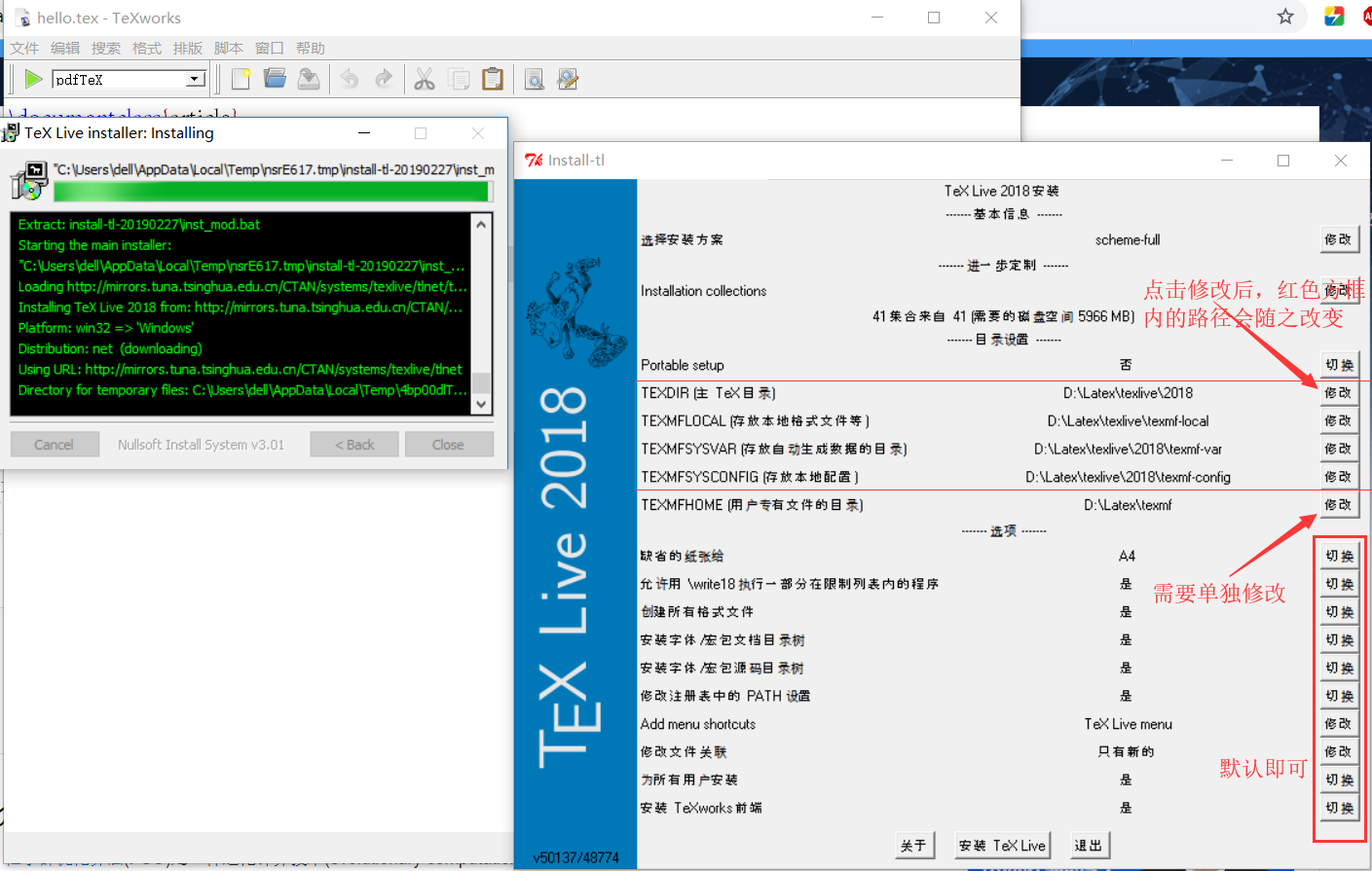The width and height of the screenshot is (1372, 871).
Task: Open Find with the magnifier icon
Action: pyautogui.click(x=534, y=79)
